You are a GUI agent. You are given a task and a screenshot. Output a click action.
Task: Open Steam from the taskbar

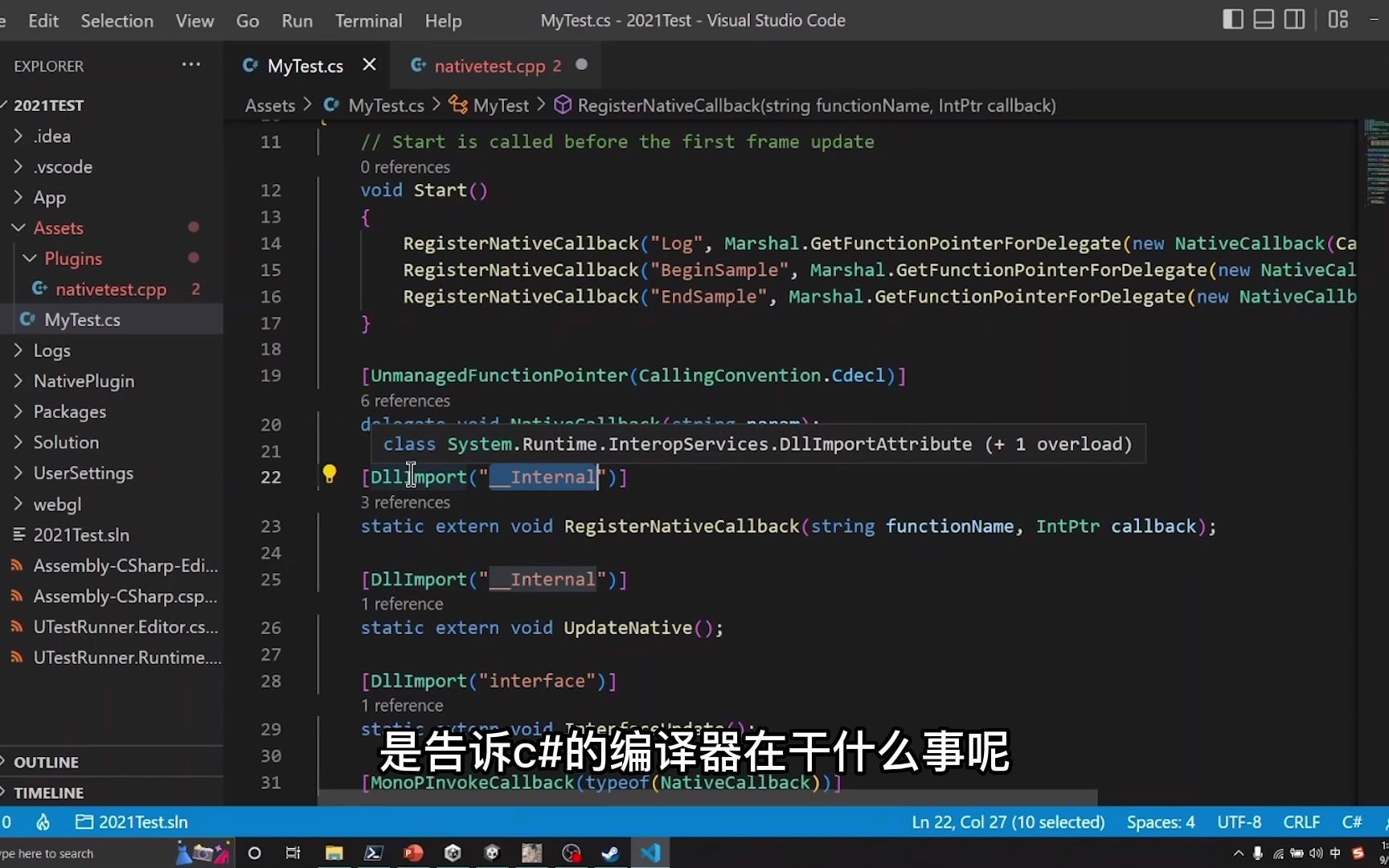coord(610,853)
